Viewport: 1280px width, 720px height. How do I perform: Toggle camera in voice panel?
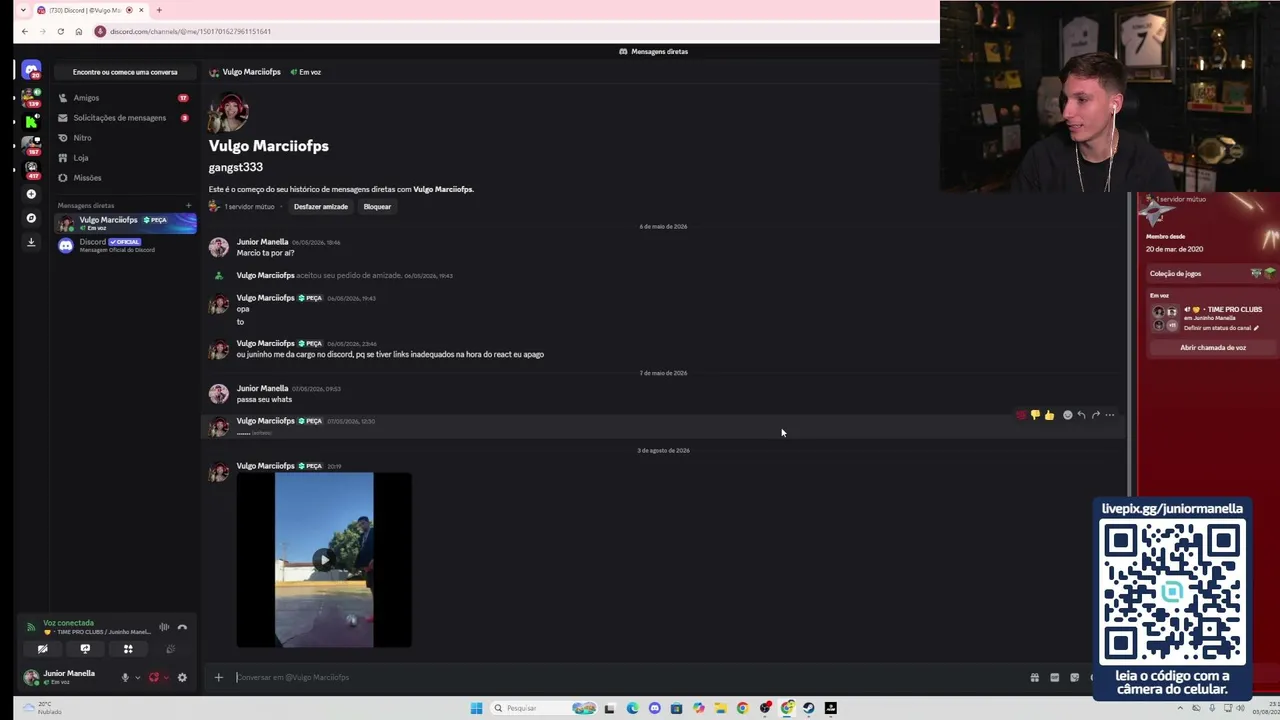tap(42, 649)
